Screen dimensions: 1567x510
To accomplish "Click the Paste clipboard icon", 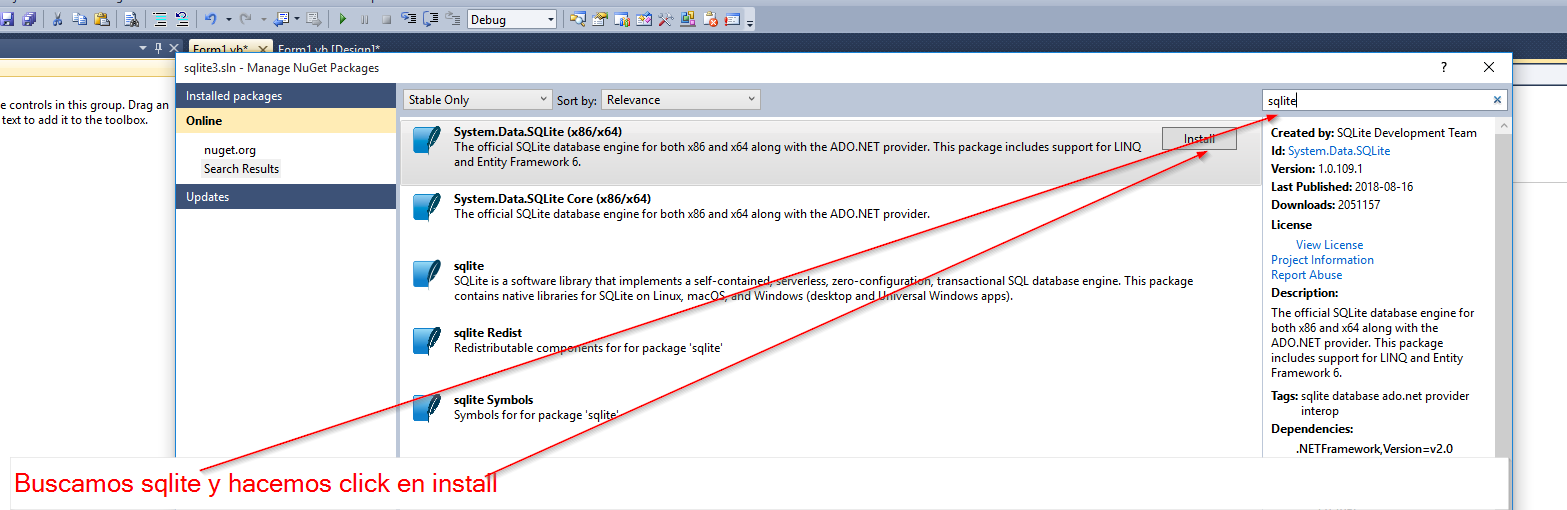I will coord(101,19).
